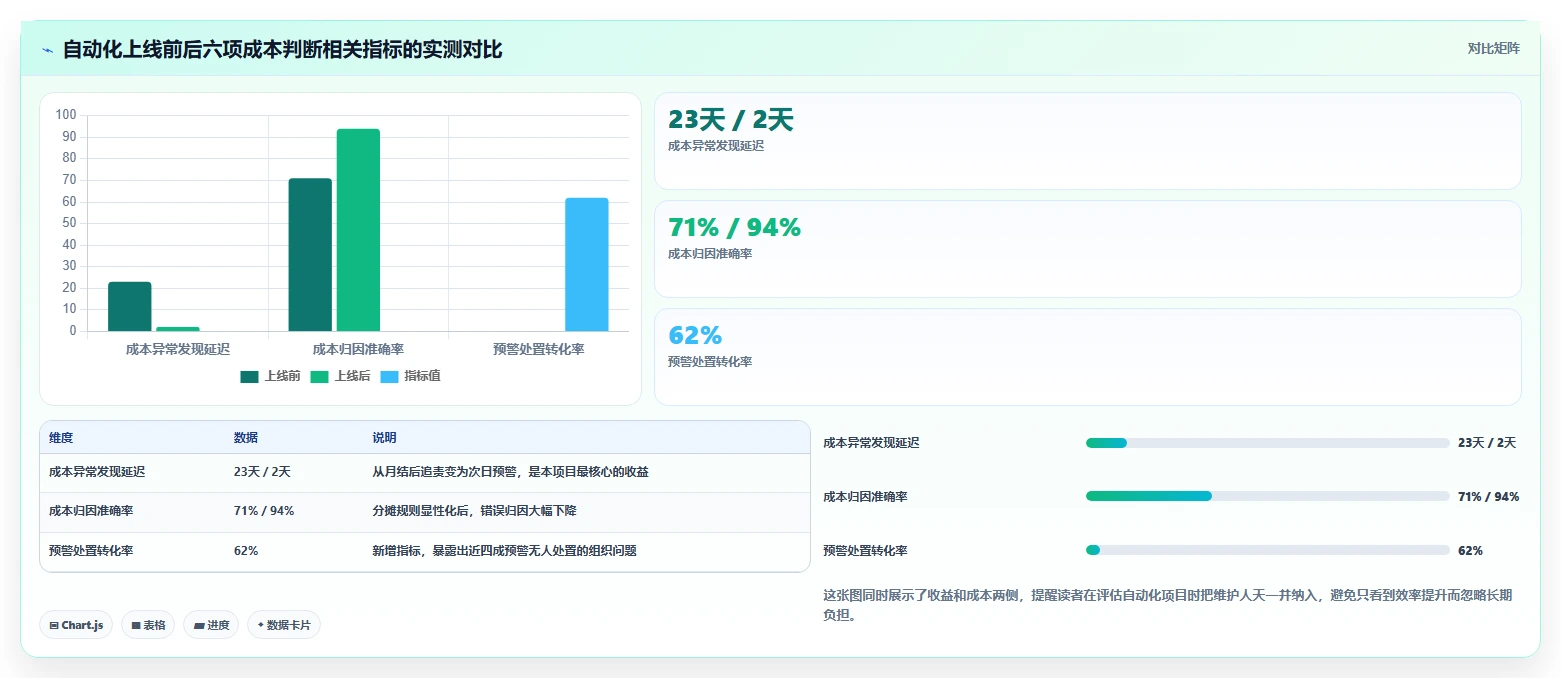Click the 数据 column header
The height and width of the screenshot is (678, 1561).
(x=246, y=438)
